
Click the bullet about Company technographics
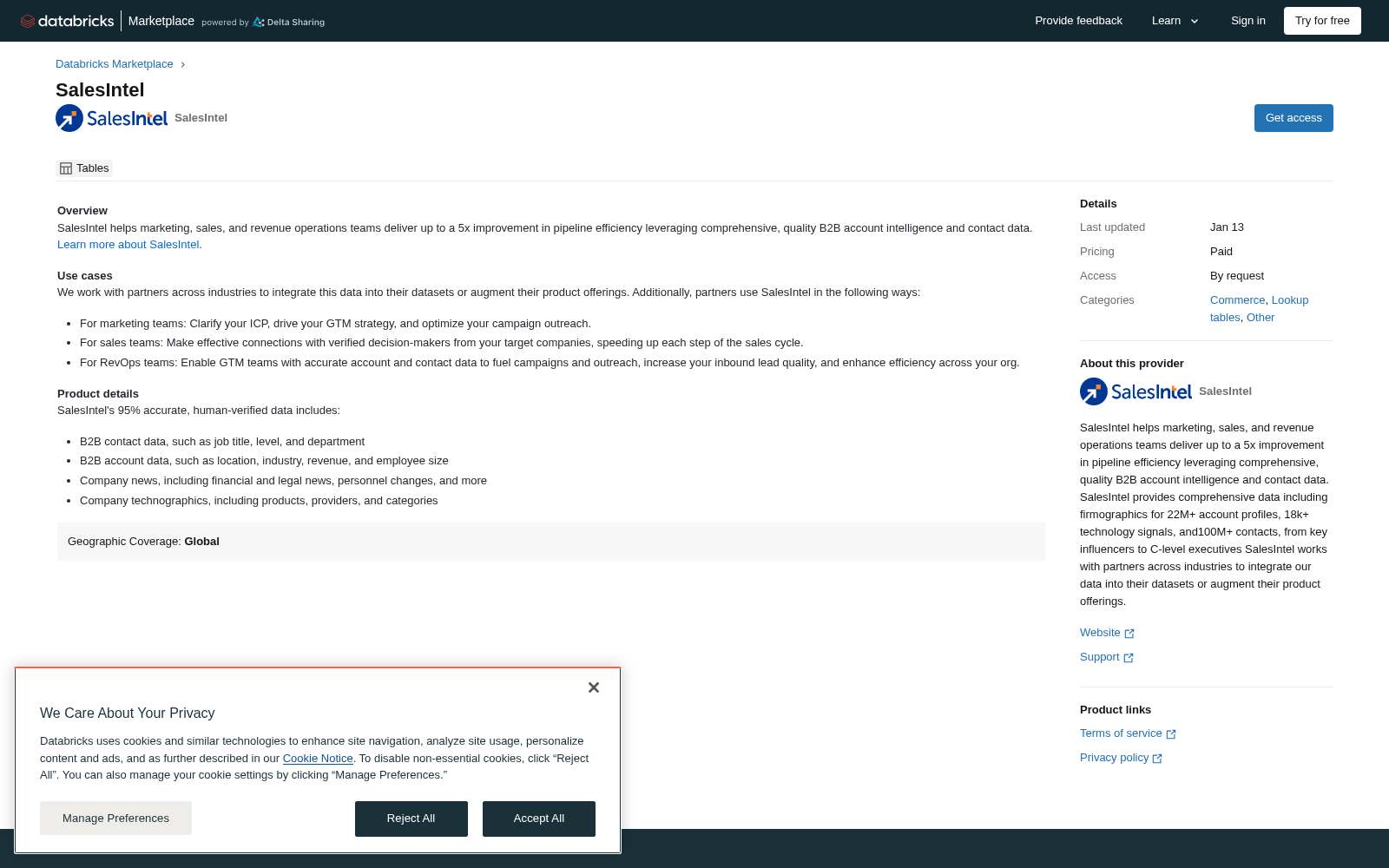(259, 501)
